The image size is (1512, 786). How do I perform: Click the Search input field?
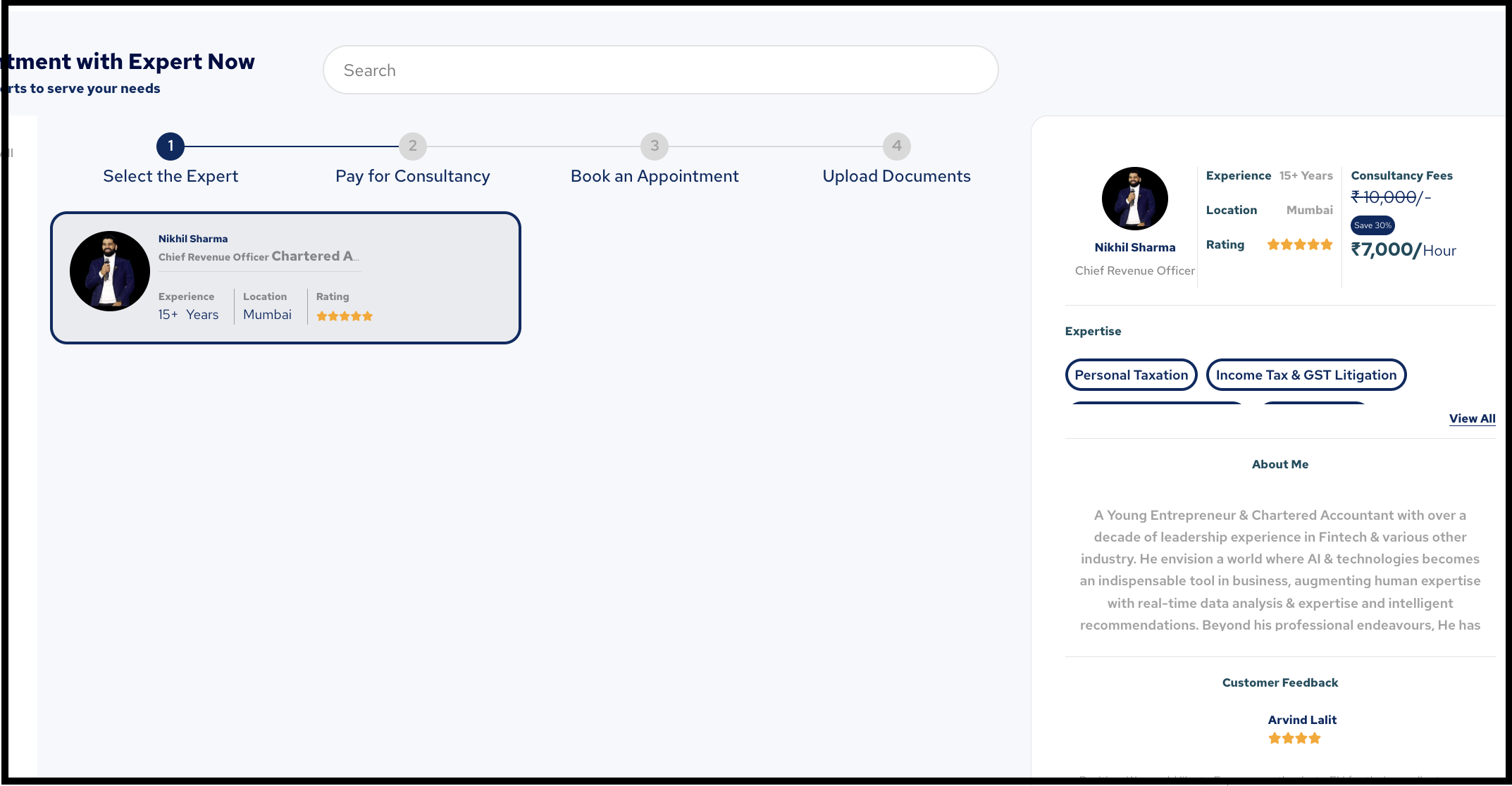click(660, 70)
